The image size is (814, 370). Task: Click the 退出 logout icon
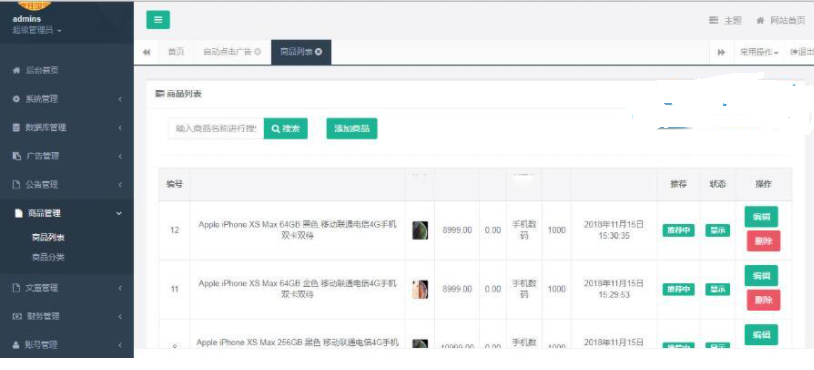tap(793, 52)
